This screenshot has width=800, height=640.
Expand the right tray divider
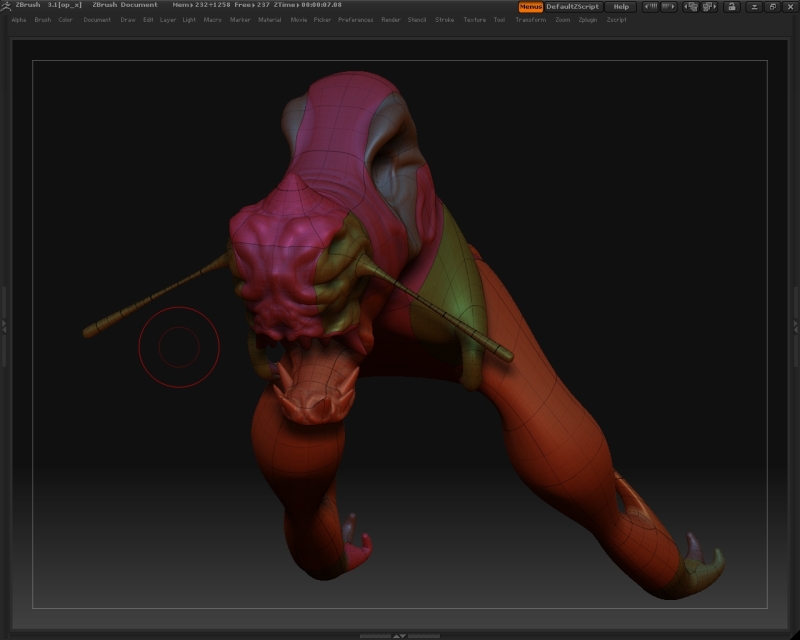coord(795,327)
